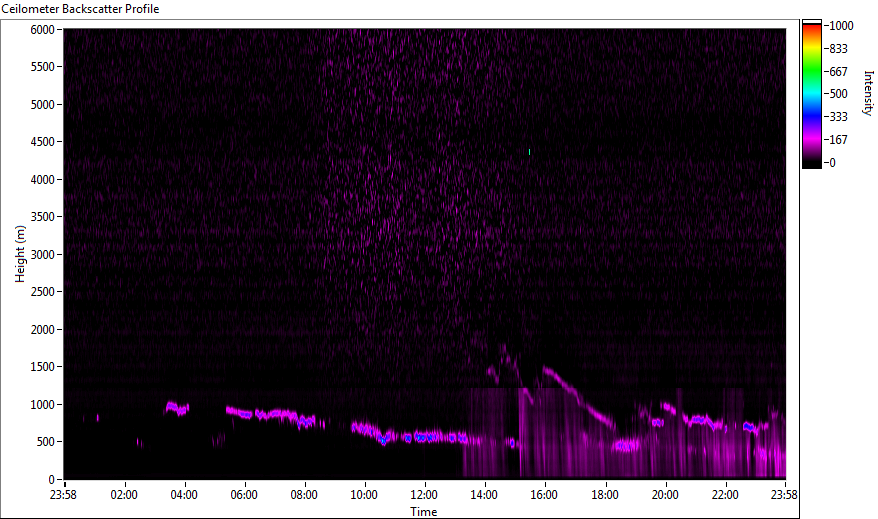Click the descending cloud streak after 16:00

[x=578, y=394]
